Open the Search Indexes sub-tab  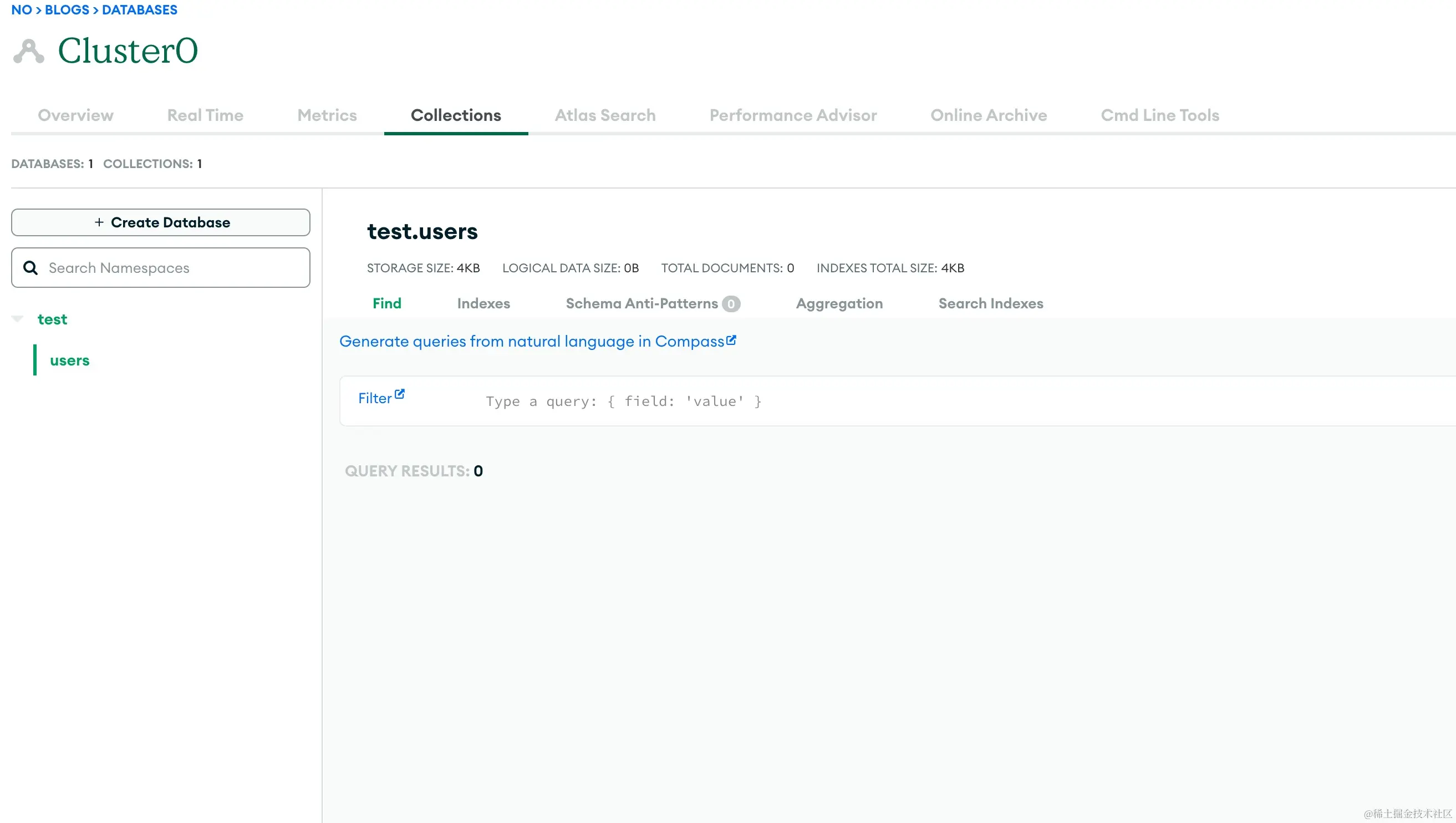991,303
